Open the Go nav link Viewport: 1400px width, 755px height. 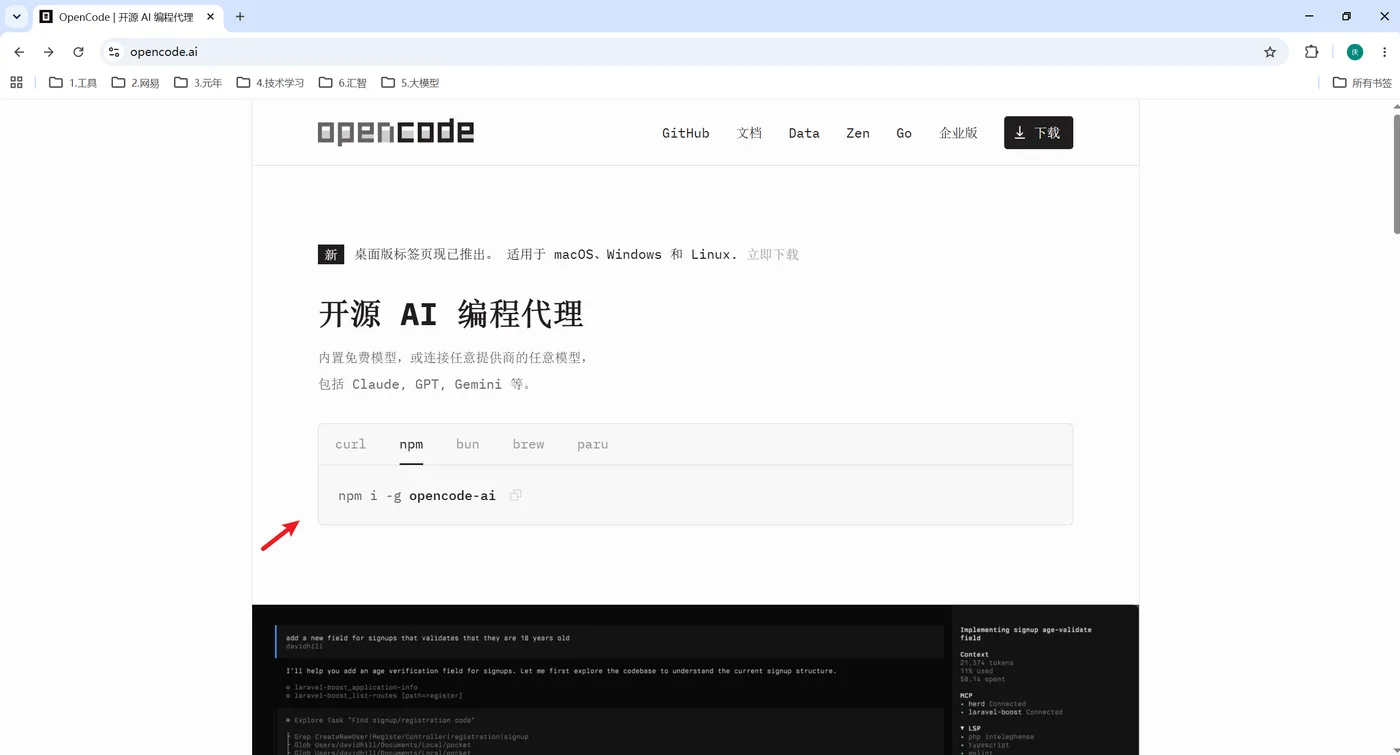pos(904,133)
